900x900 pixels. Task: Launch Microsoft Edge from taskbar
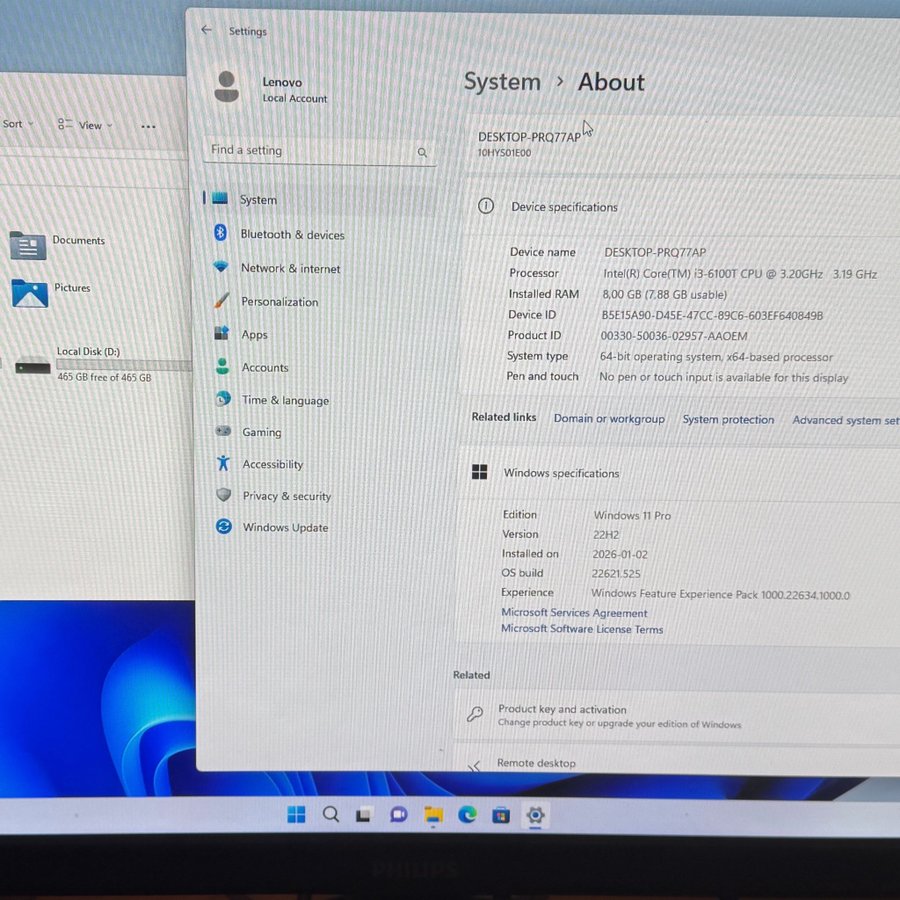click(x=467, y=815)
